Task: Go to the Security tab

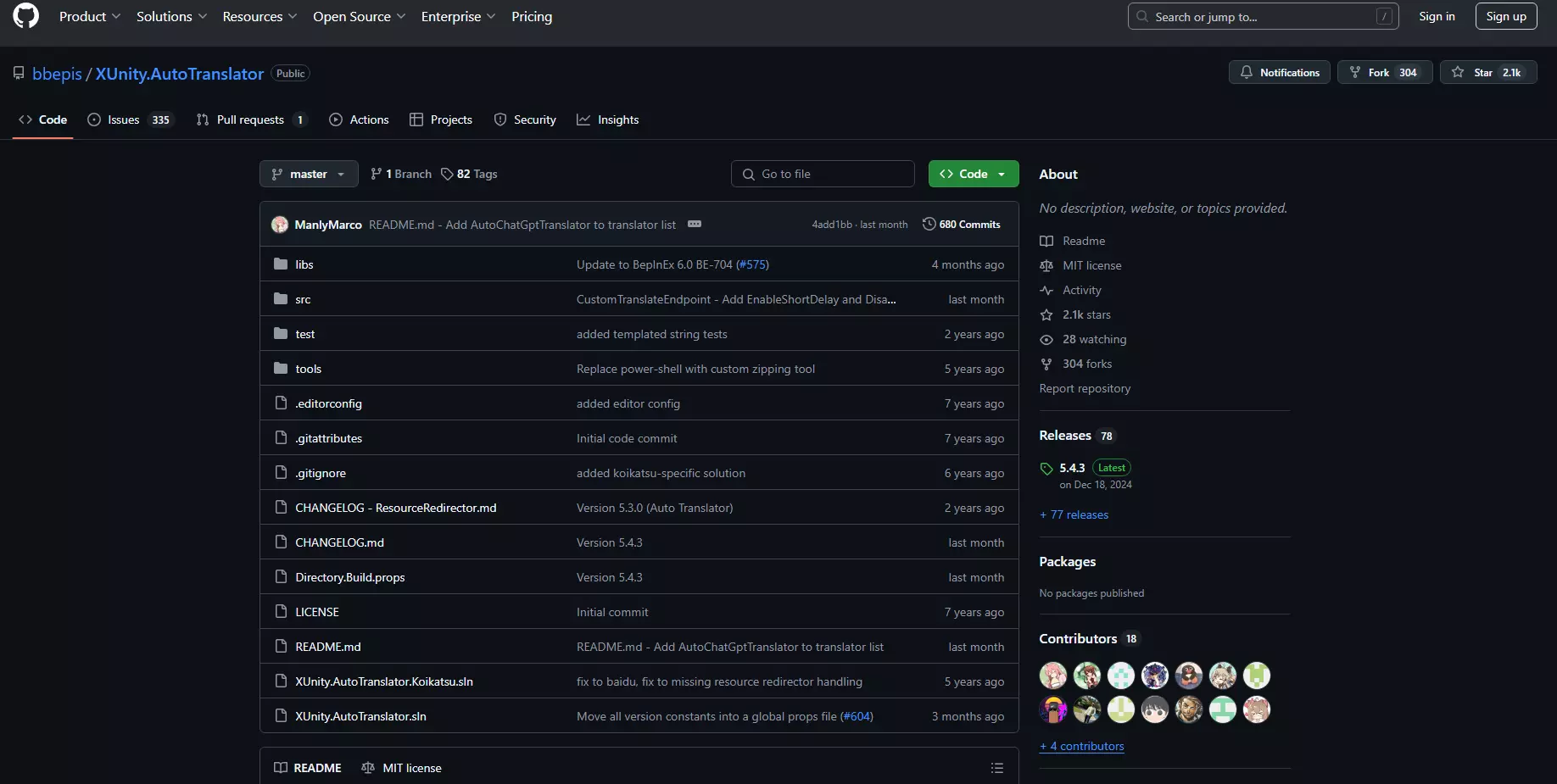Action: pyautogui.click(x=525, y=120)
